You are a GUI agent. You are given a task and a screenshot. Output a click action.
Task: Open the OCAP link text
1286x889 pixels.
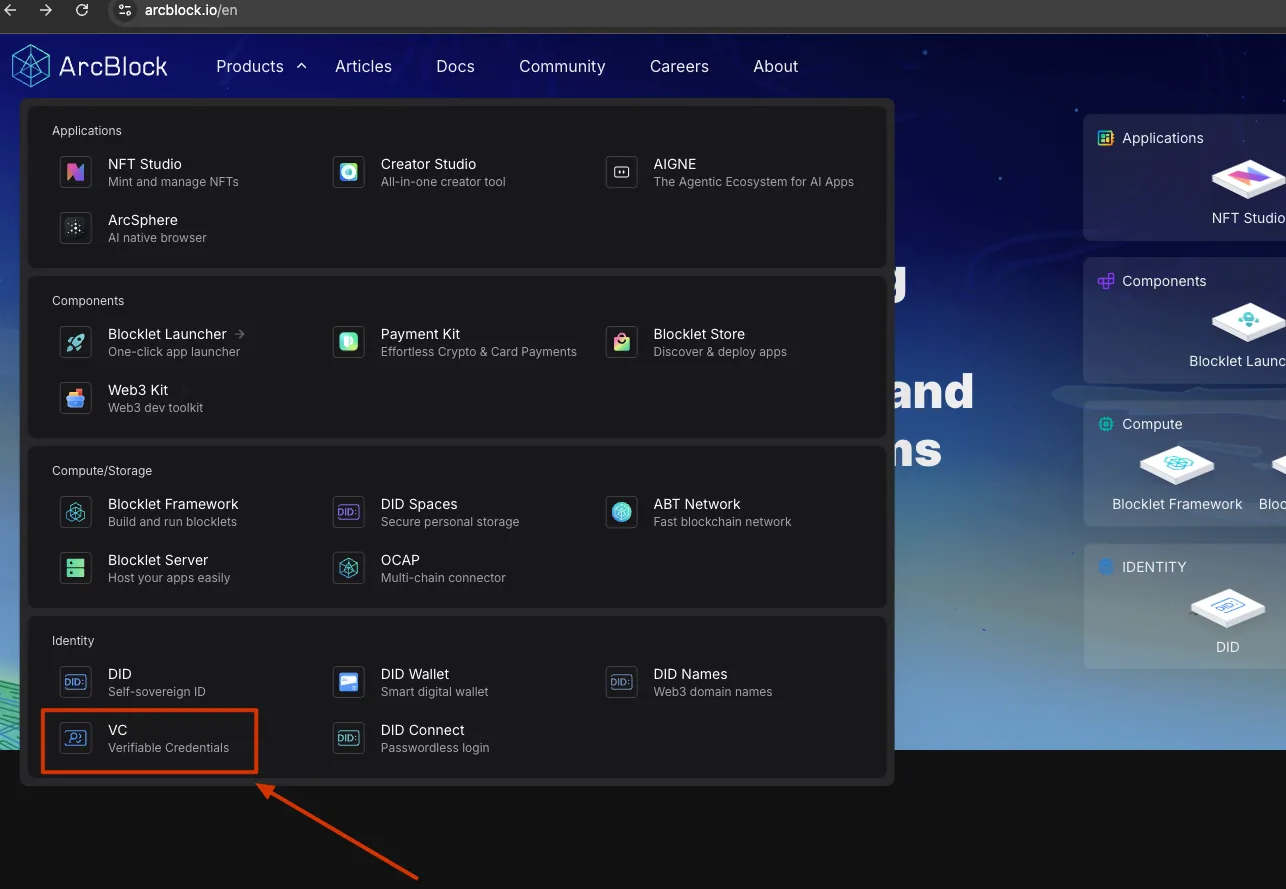tap(400, 560)
